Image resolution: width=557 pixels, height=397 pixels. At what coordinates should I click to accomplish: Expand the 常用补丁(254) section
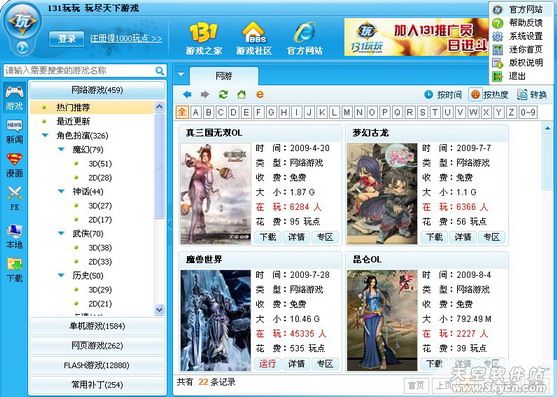tap(97, 385)
